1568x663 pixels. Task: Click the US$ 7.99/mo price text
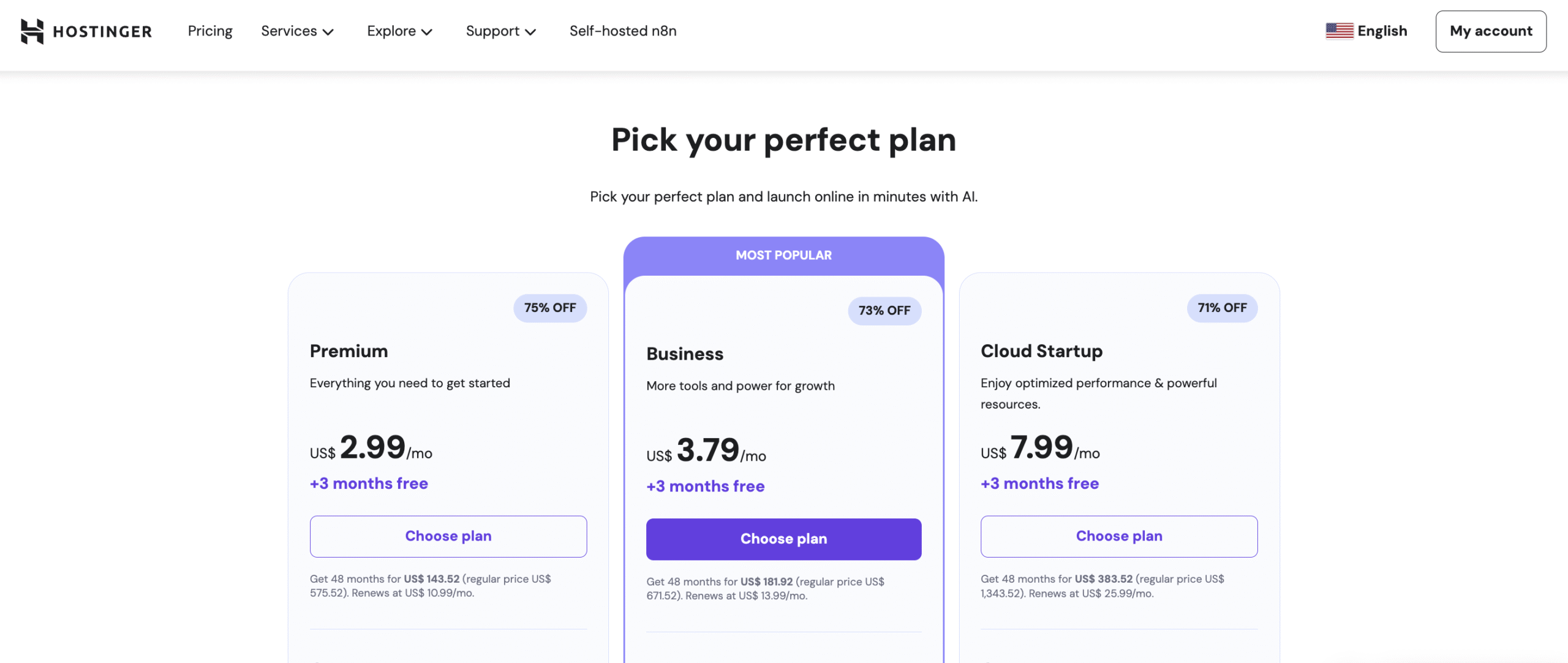(1039, 449)
